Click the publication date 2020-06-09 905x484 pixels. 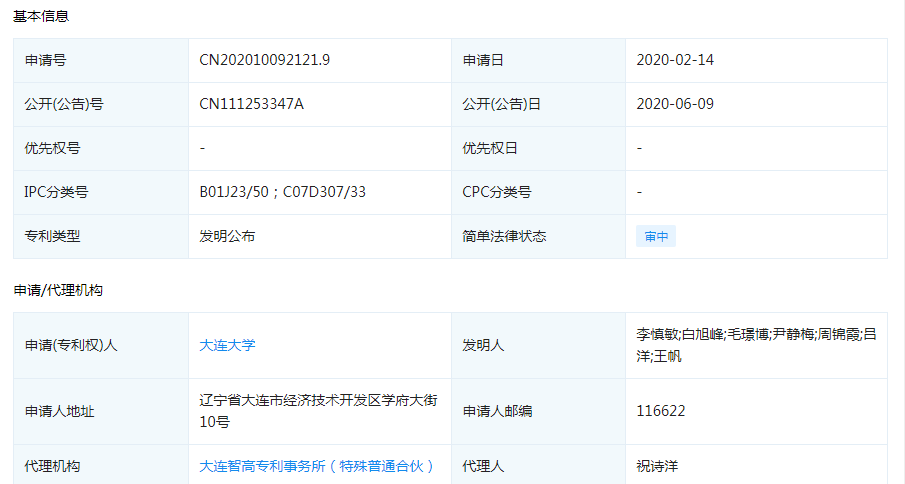pyautogui.click(x=675, y=104)
